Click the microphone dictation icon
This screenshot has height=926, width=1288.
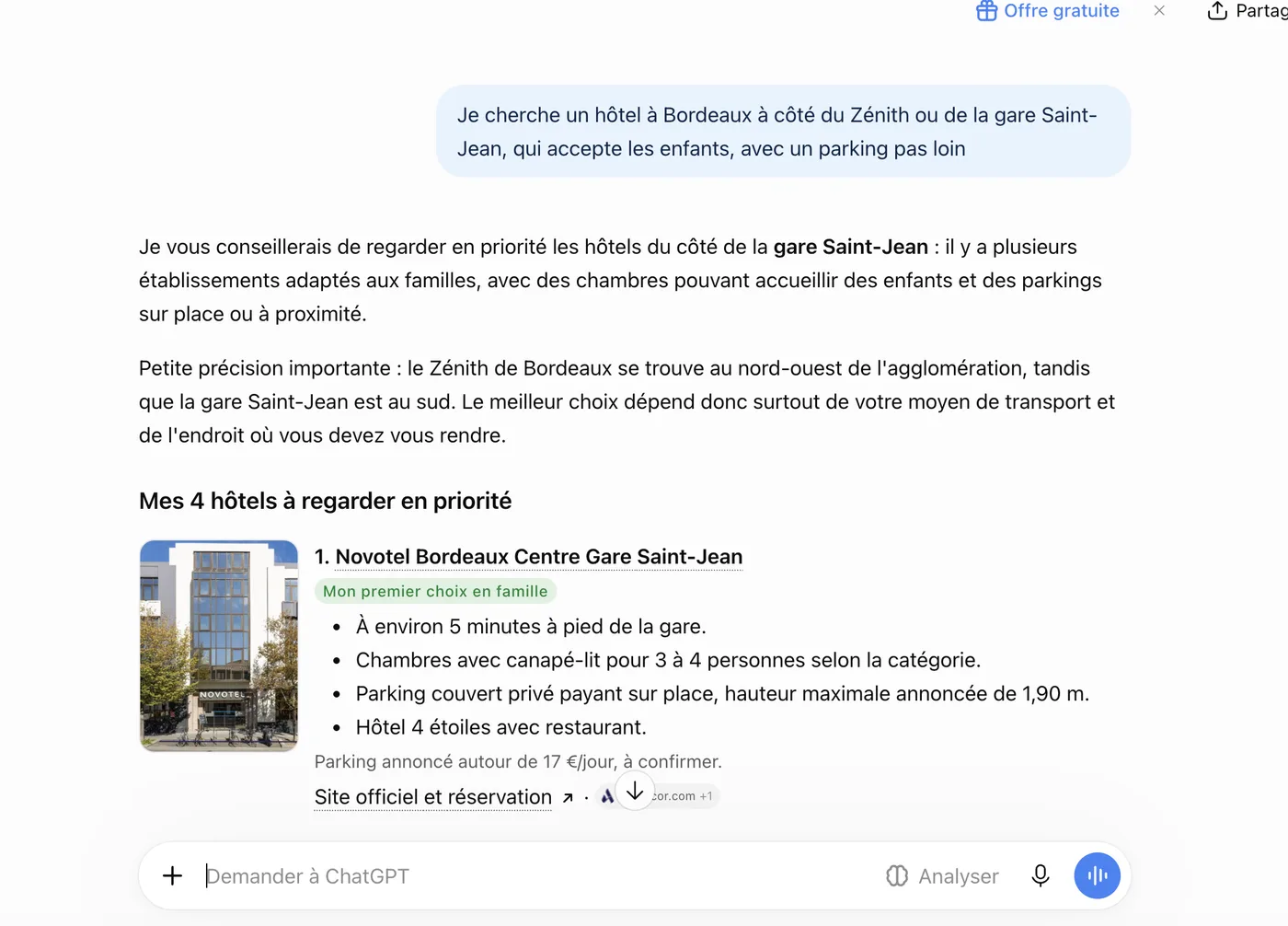tap(1041, 875)
